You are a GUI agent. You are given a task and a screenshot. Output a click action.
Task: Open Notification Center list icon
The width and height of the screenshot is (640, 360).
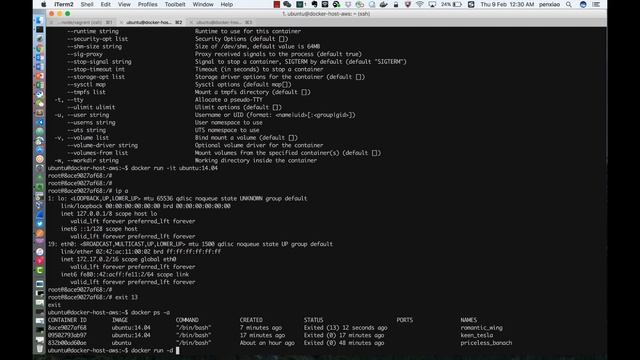coord(596,4)
